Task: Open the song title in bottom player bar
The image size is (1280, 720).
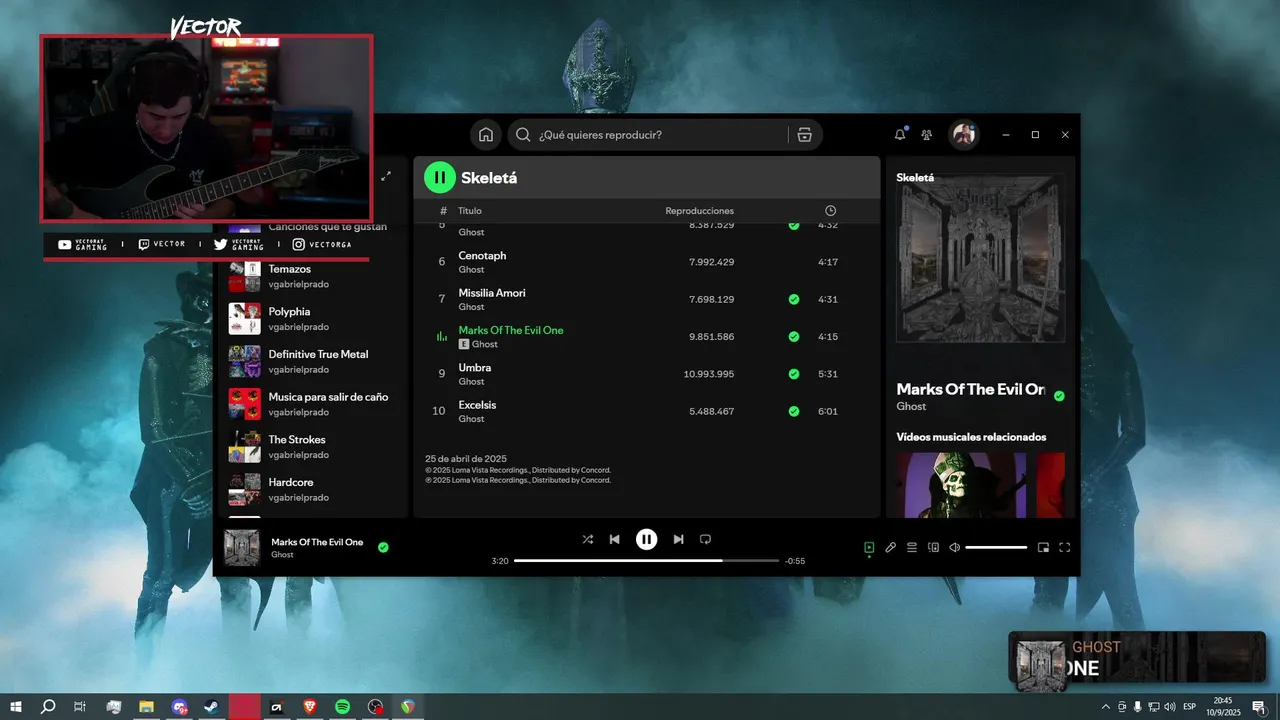Action: tap(317, 542)
